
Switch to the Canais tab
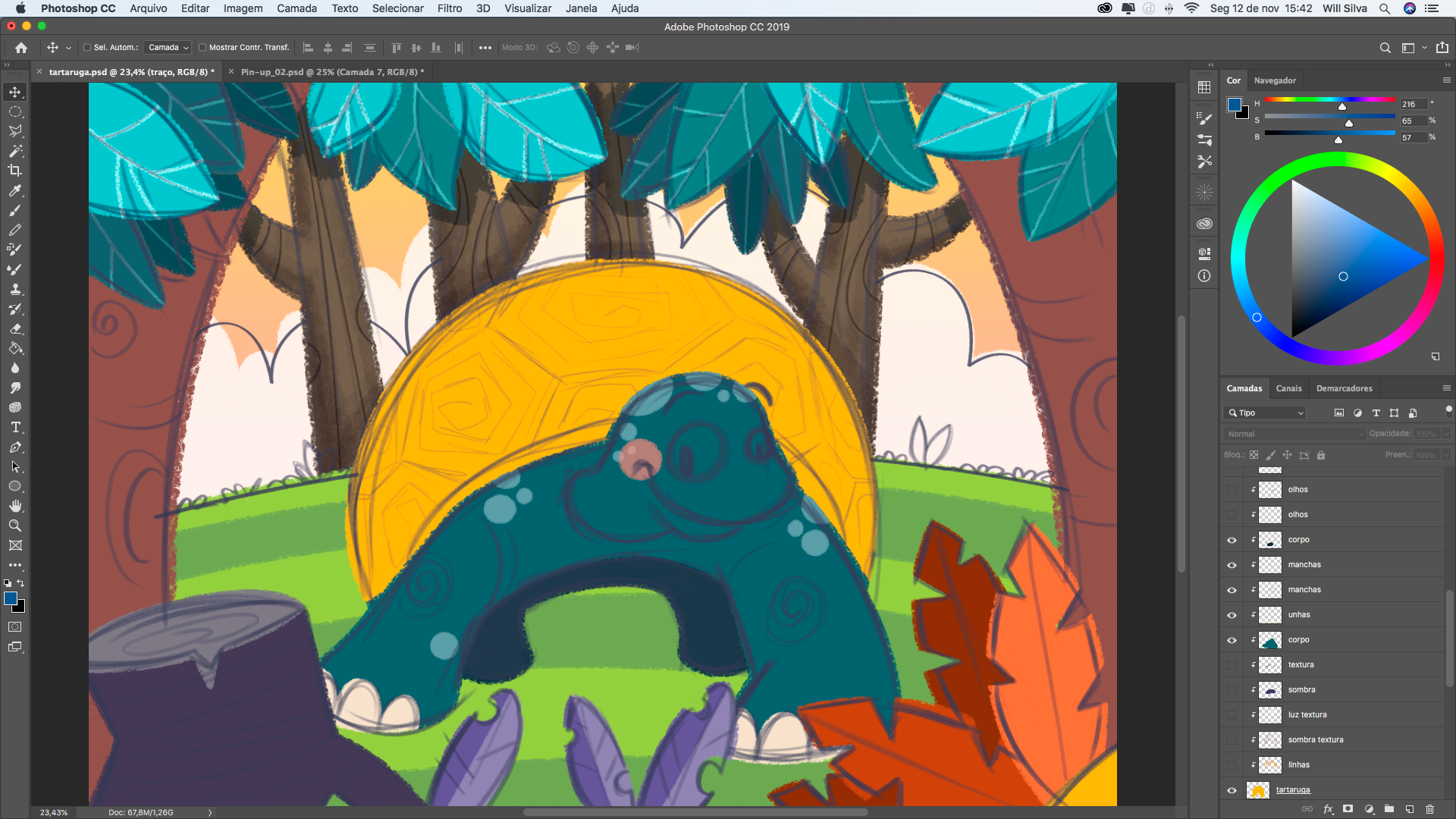(1288, 388)
